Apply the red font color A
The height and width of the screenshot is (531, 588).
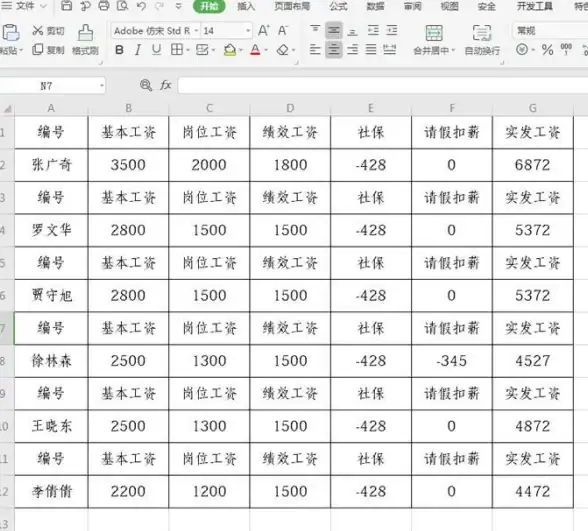point(255,50)
